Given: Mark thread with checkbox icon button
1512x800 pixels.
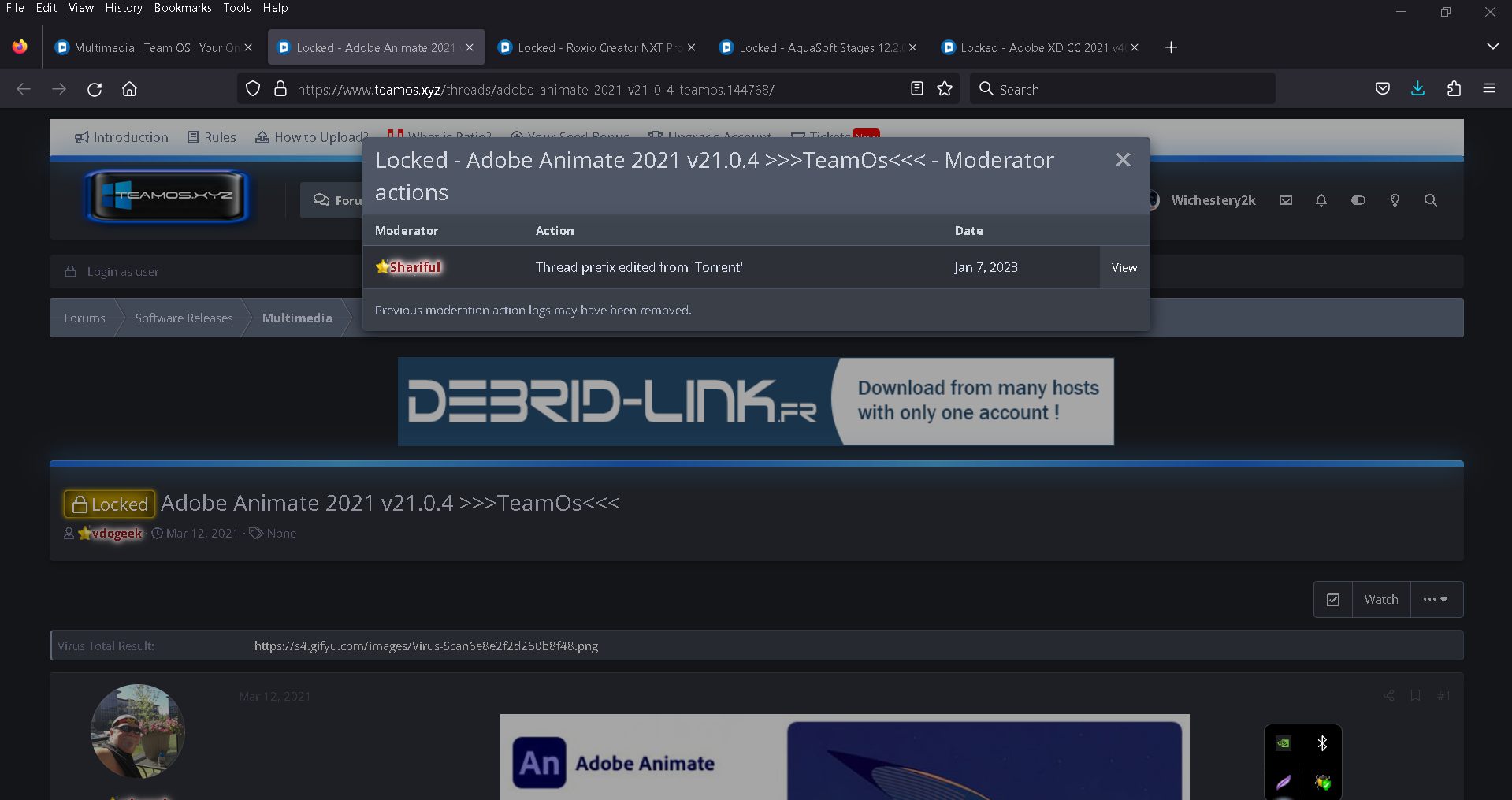Looking at the screenshot, I should (1333, 600).
